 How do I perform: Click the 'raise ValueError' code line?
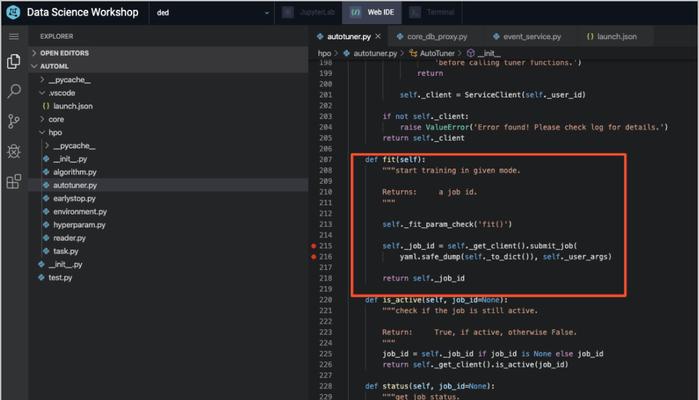point(534,127)
